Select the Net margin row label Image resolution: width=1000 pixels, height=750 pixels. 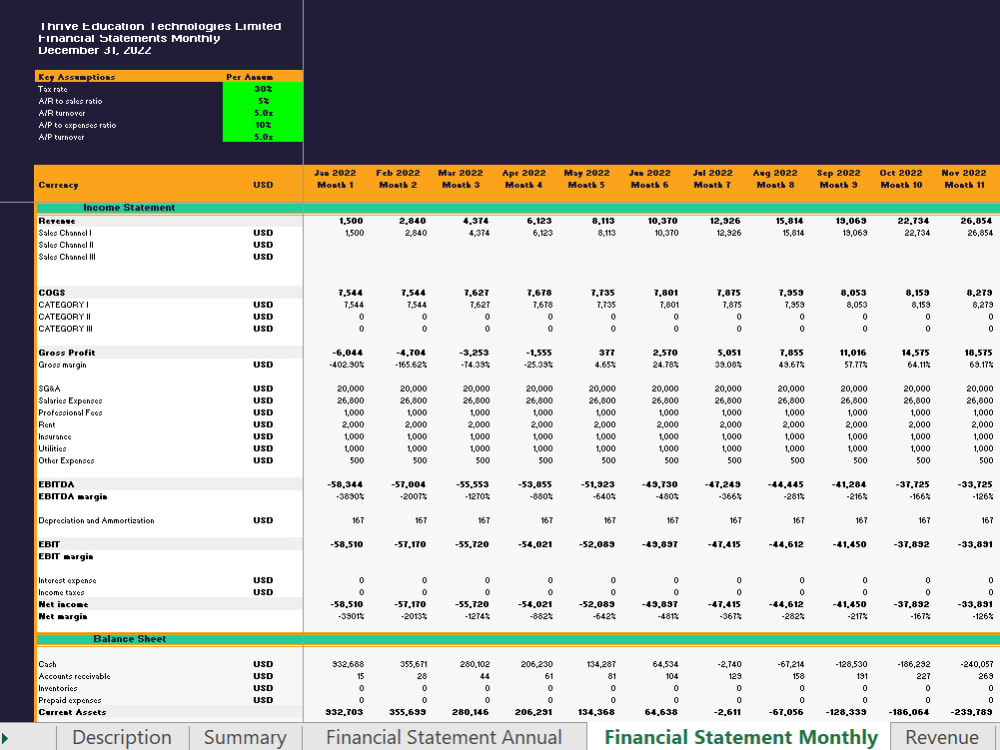click(62, 617)
